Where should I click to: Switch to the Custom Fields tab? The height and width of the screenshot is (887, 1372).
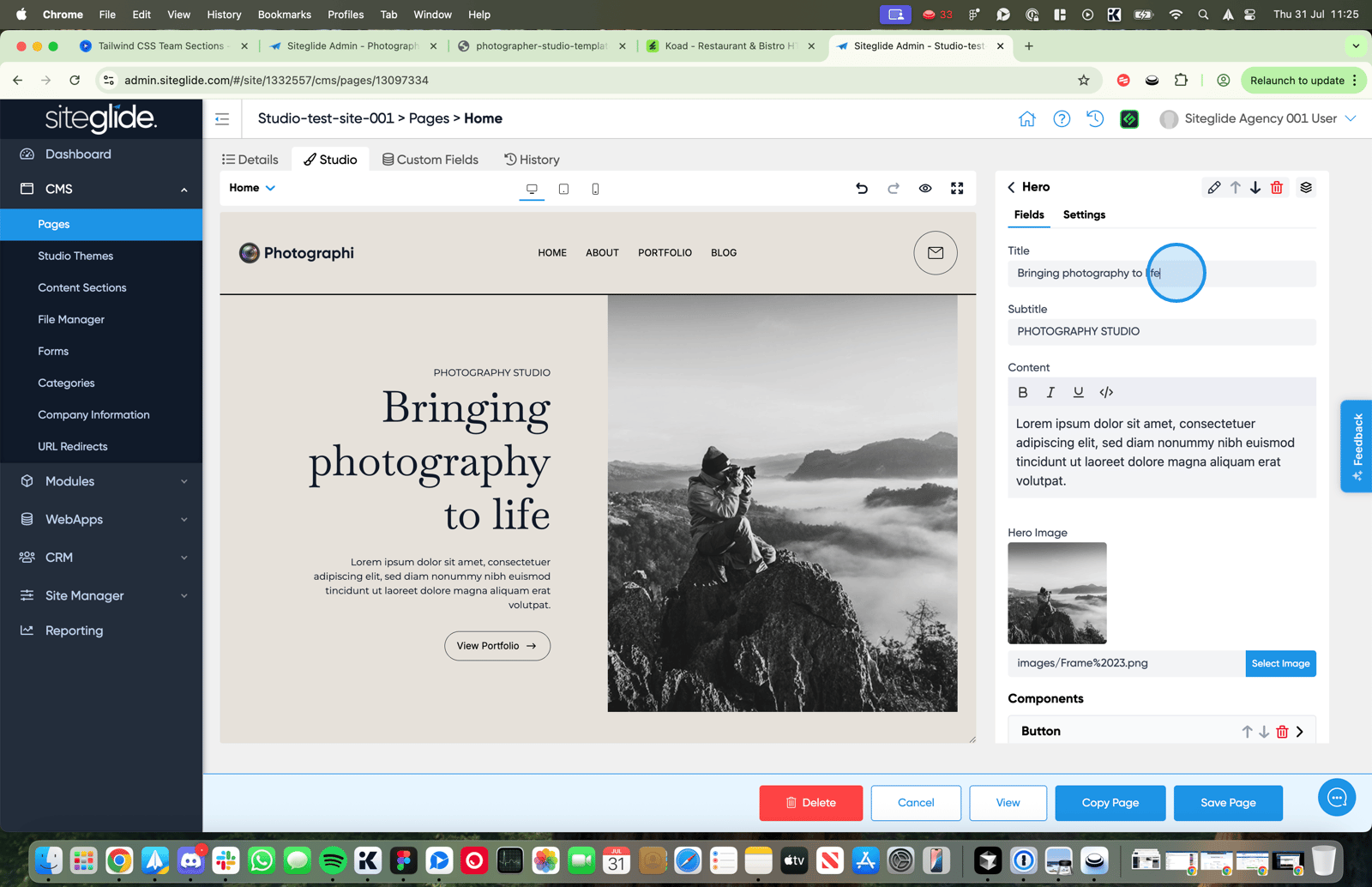[x=430, y=160]
